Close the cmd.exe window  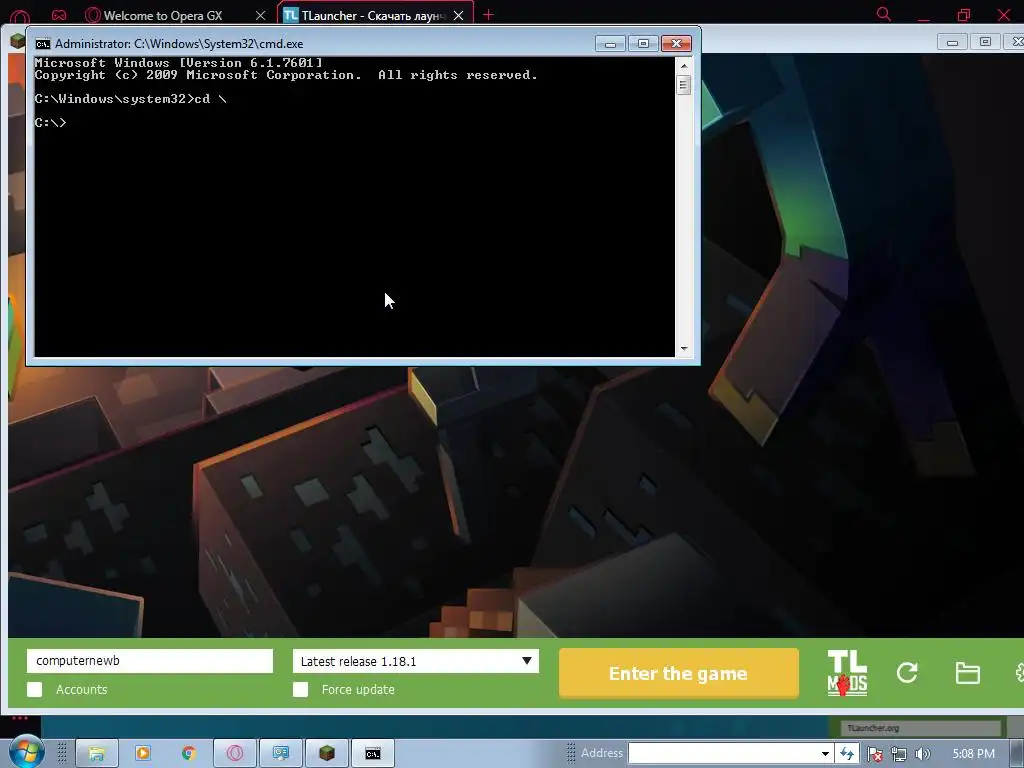(x=677, y=44)
